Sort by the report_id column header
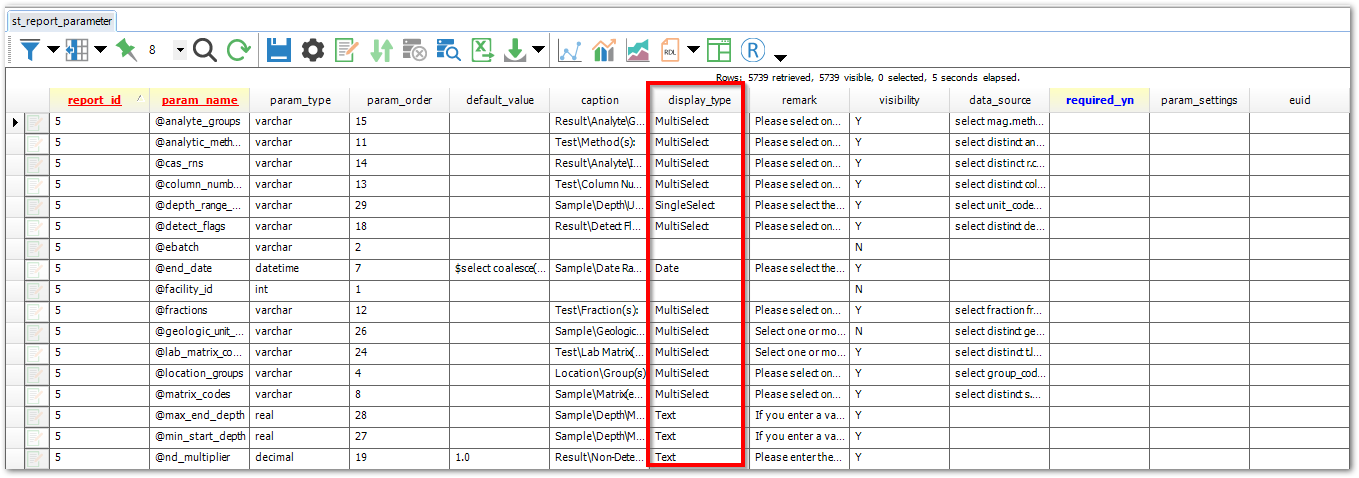This screenshot has width=1359, height=478. click(94, 100)
